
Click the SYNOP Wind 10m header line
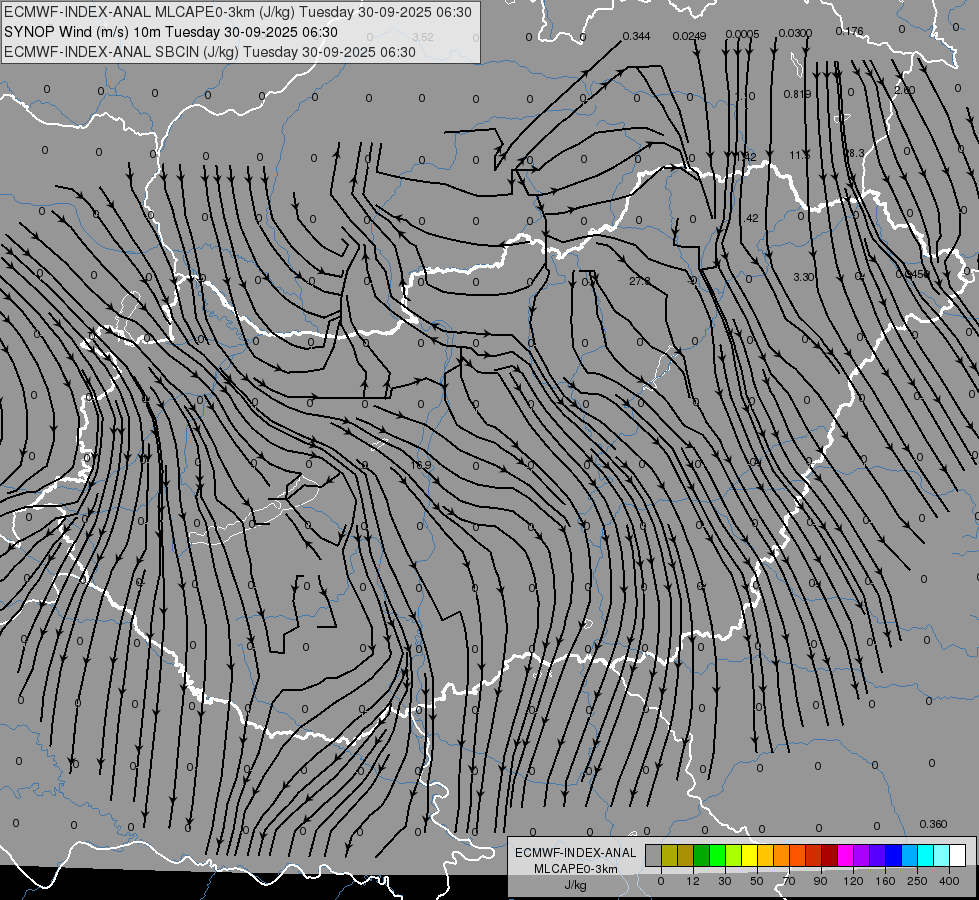click(x=170, y=32)
